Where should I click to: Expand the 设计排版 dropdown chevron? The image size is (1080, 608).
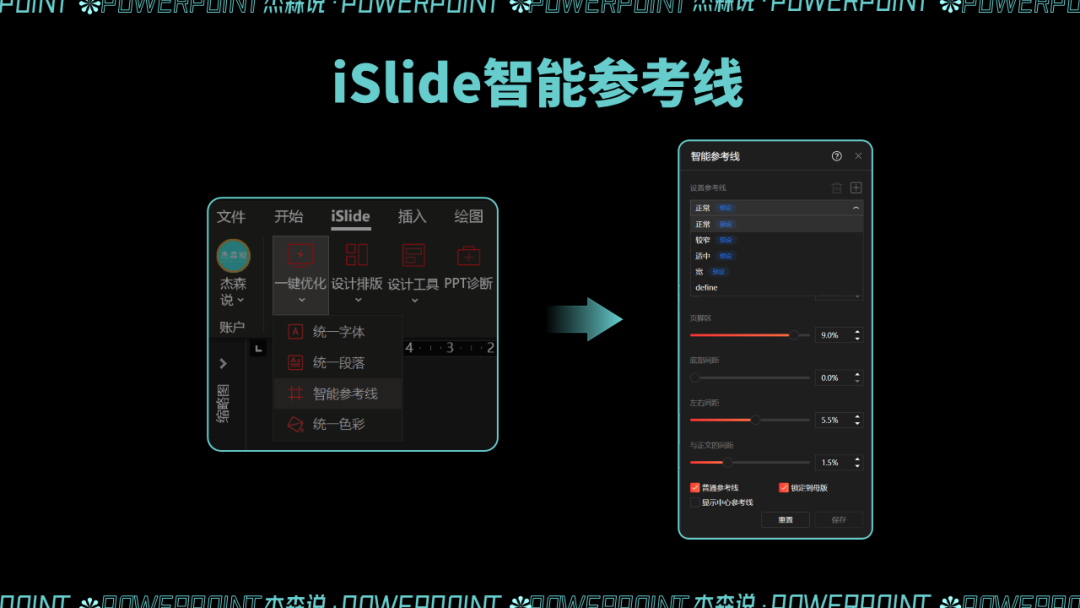[x=357, y=300]
